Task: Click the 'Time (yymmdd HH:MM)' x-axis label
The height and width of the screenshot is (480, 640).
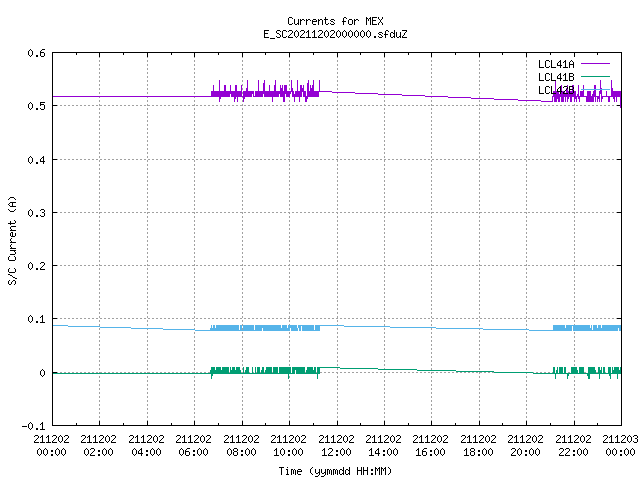Action: pyautogui.click(x=335, y=471)
